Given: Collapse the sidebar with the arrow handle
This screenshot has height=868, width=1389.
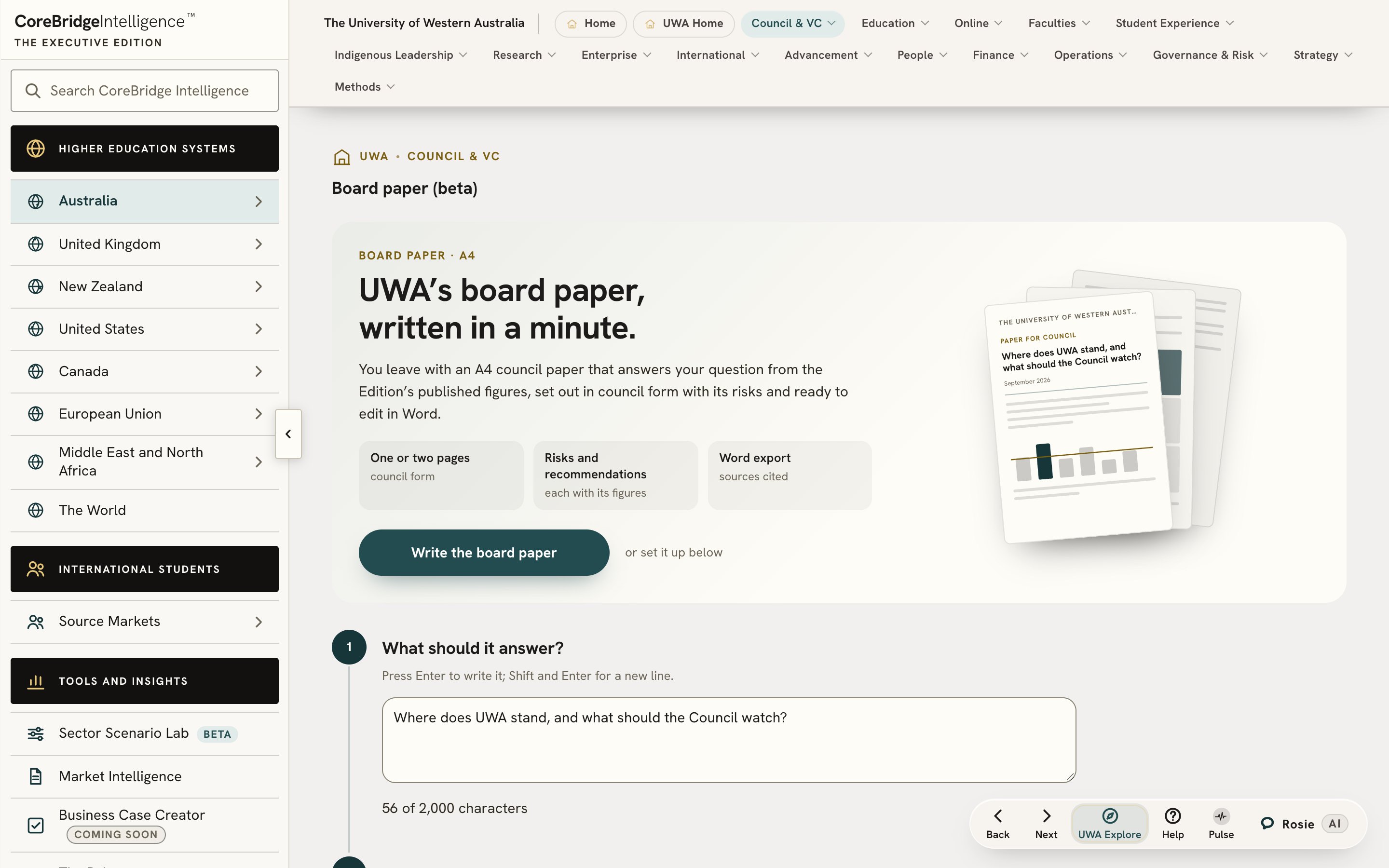Looking at the screenshot, I should point(288,434).
